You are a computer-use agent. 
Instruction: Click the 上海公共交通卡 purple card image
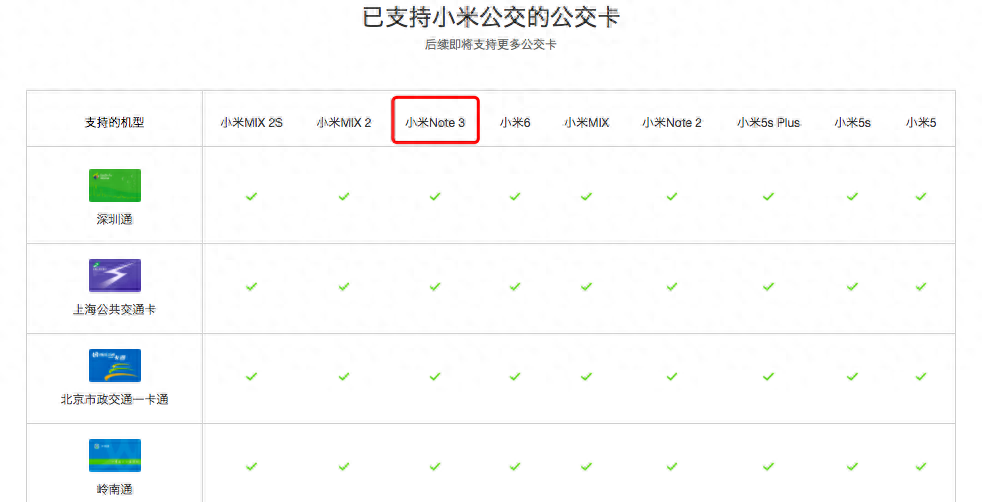click(x=115, y=275)
